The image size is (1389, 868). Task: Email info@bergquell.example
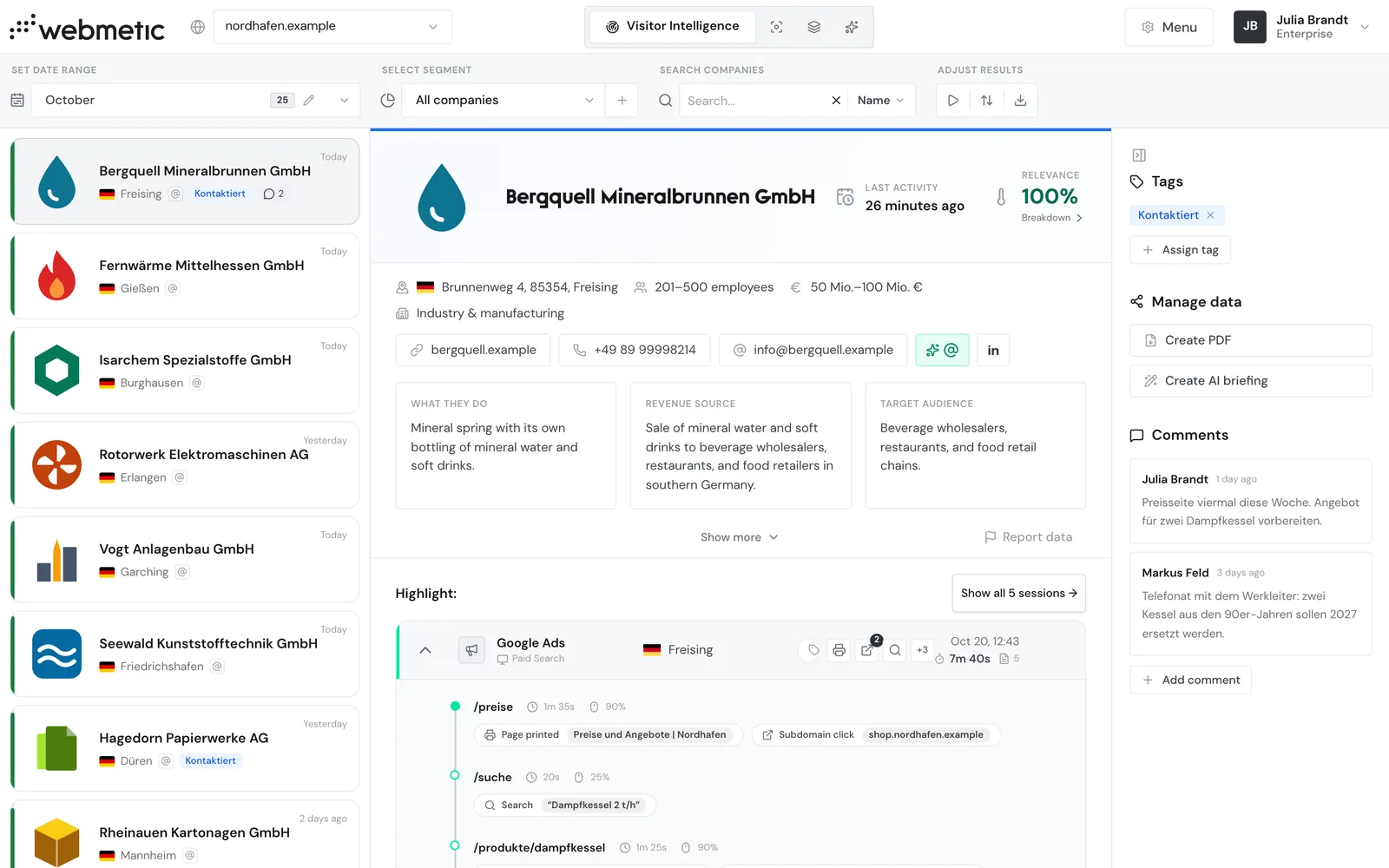pyautogui.click(x=813, y=350)
